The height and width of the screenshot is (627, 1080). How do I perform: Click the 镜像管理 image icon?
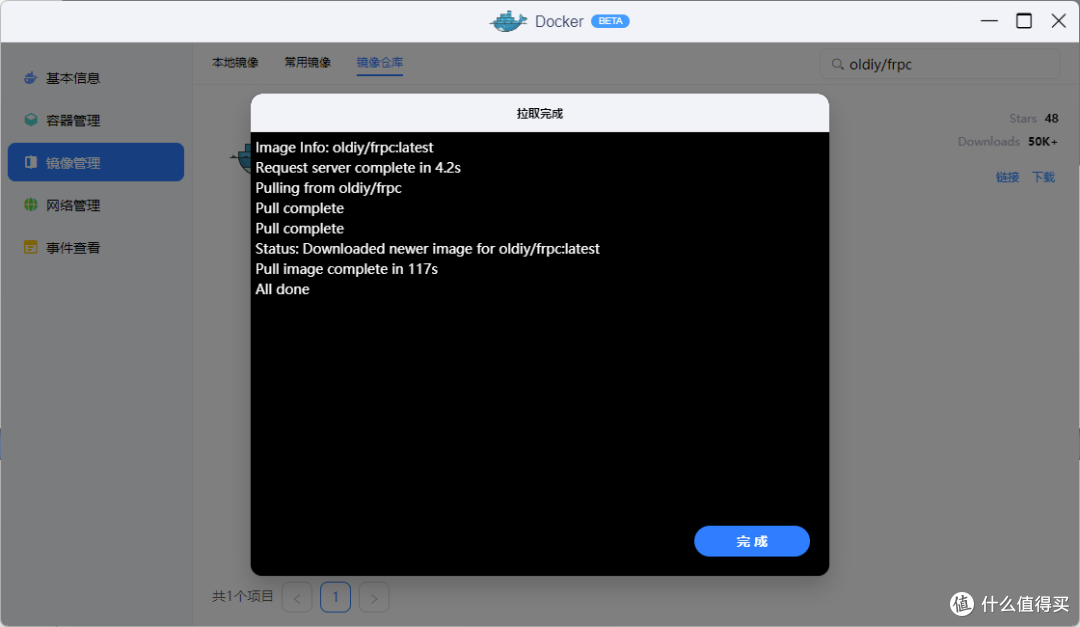pyautogui.click(x=30, y=162)
